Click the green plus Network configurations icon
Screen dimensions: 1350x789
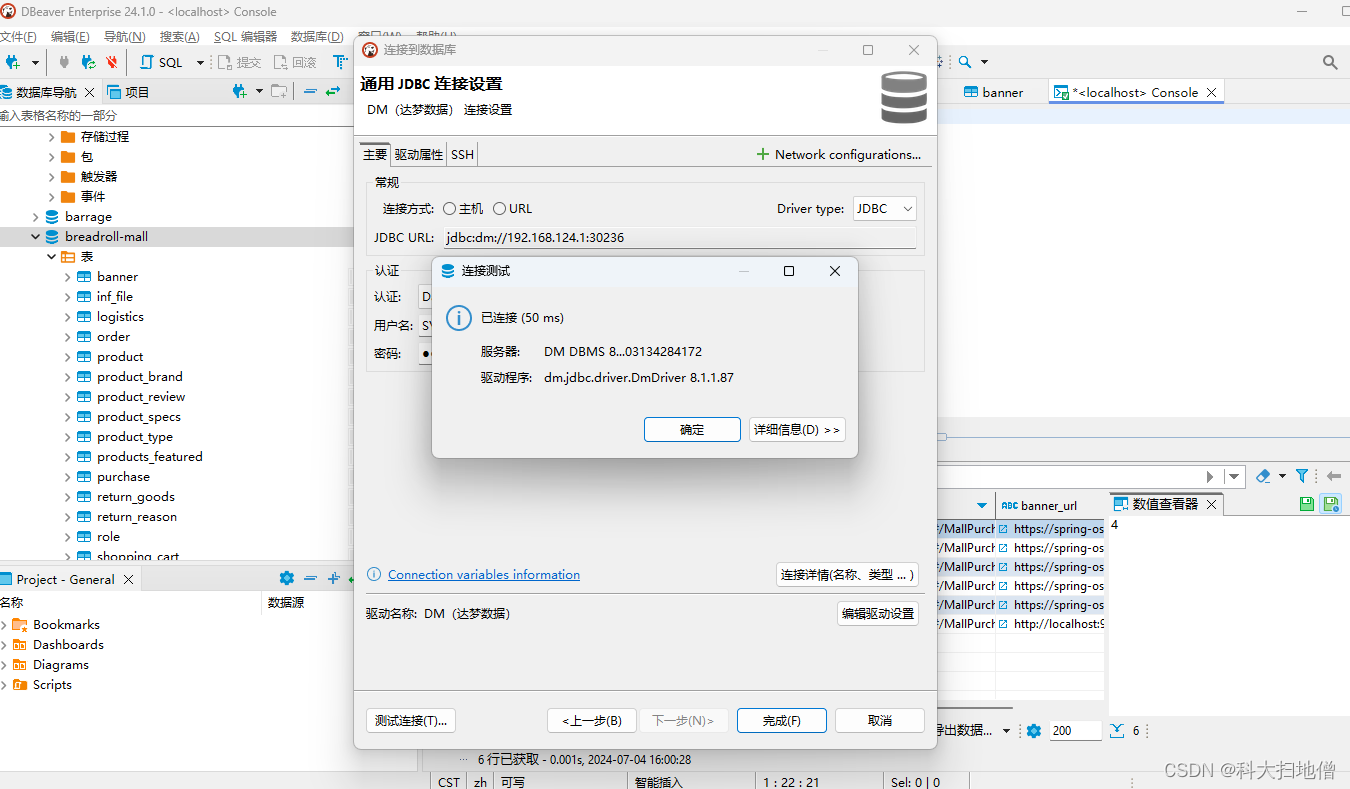point(763,155)
